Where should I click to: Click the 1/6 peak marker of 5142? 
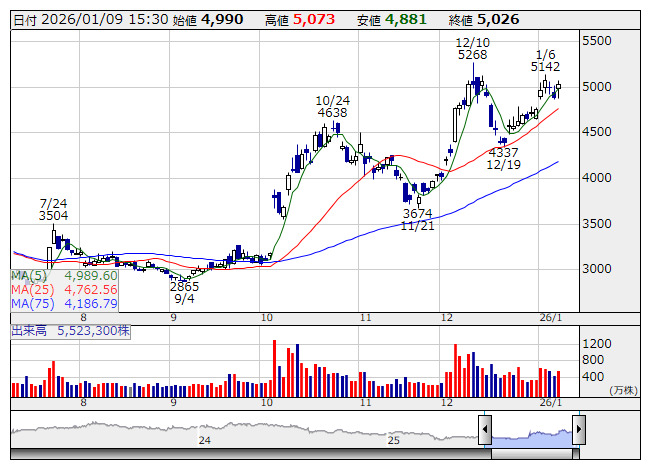(546, 61)
